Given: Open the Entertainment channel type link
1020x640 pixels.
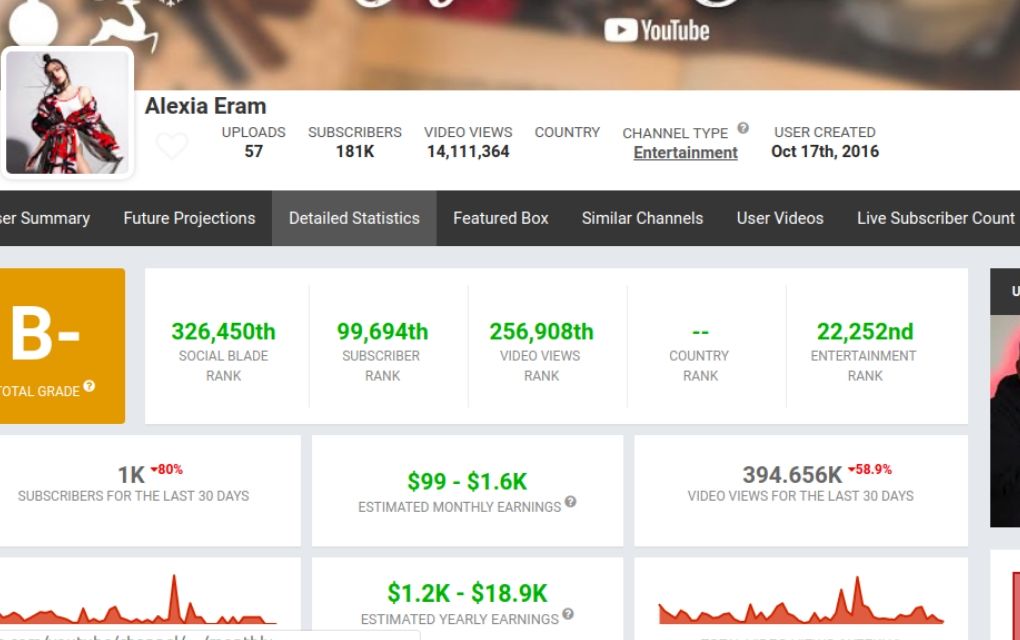Looking at the screenshot, I should (685, 152).
